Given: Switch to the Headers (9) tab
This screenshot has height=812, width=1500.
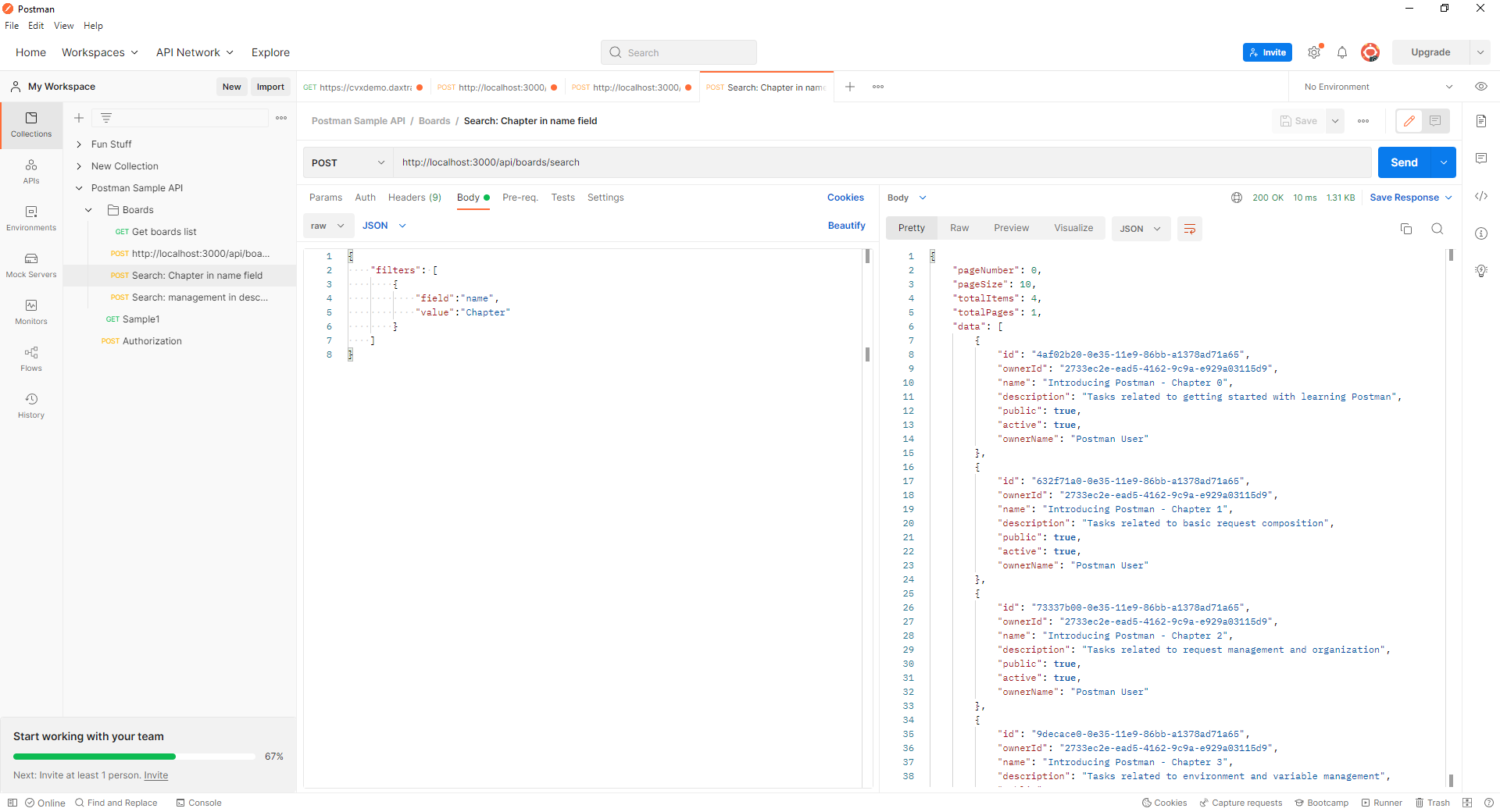Looking at the screenshot, I should click(x=415, y=198).
